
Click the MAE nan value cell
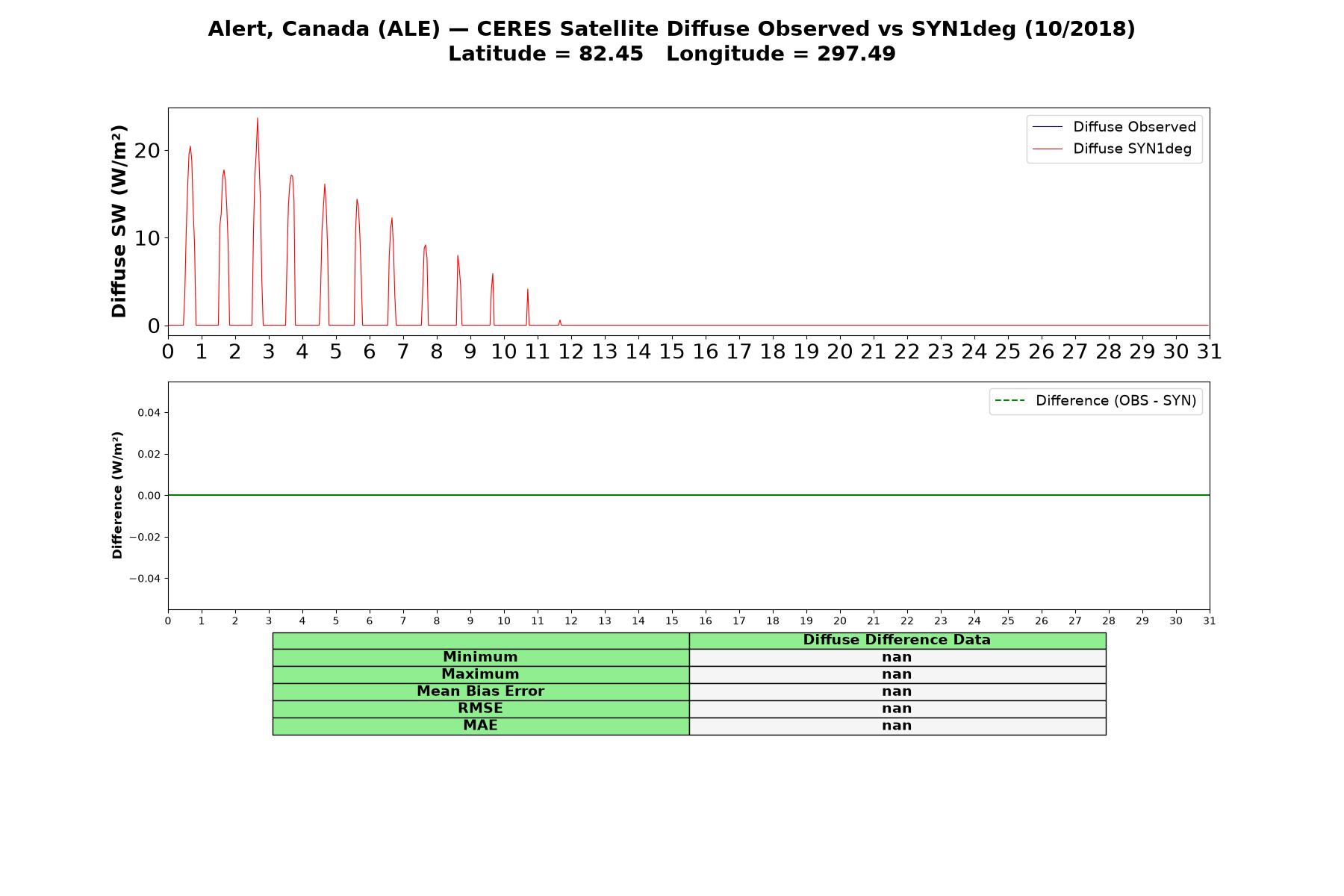(x=897, y=726)
